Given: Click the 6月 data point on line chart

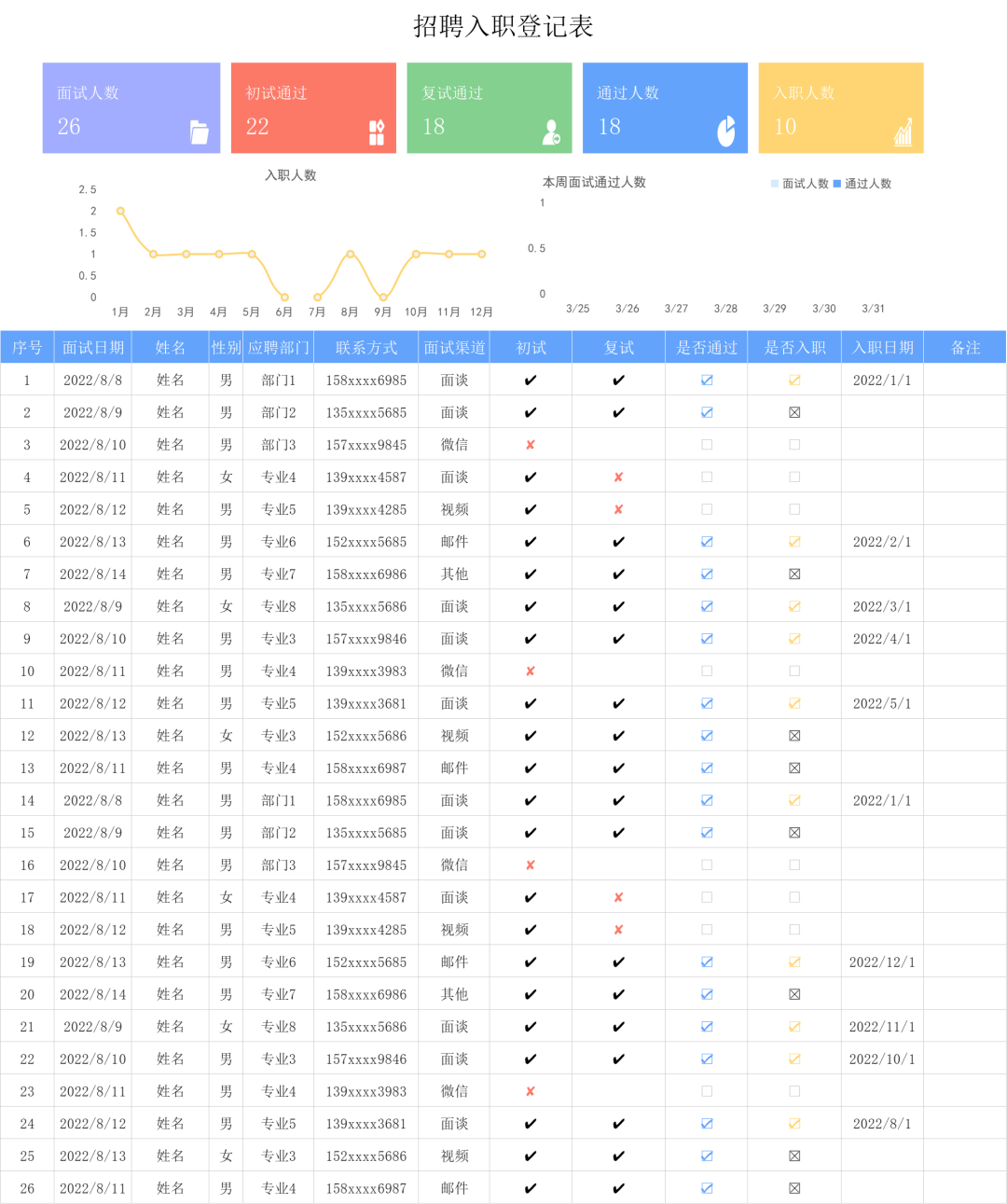Looking at the screenshot, I should pyautogui.click(x=284, y=298).
